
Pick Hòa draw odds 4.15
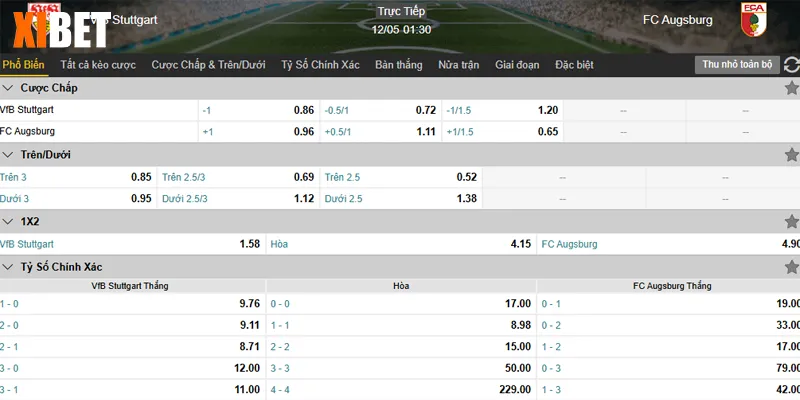coord(520,244)
